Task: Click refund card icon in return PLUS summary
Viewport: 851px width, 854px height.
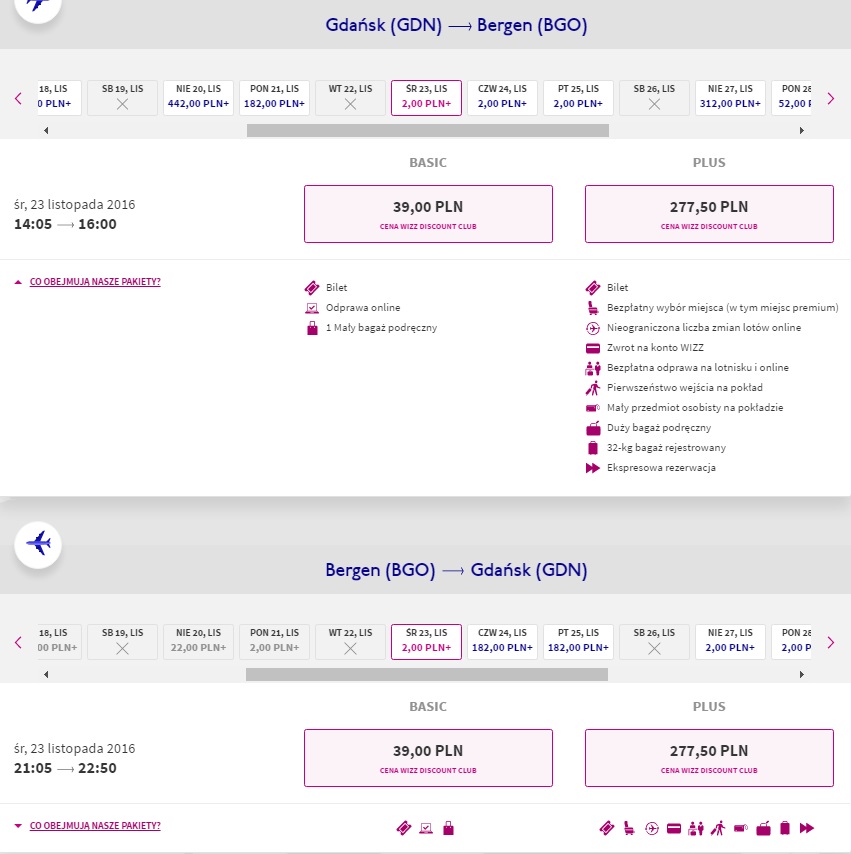Action: [674, 829]
